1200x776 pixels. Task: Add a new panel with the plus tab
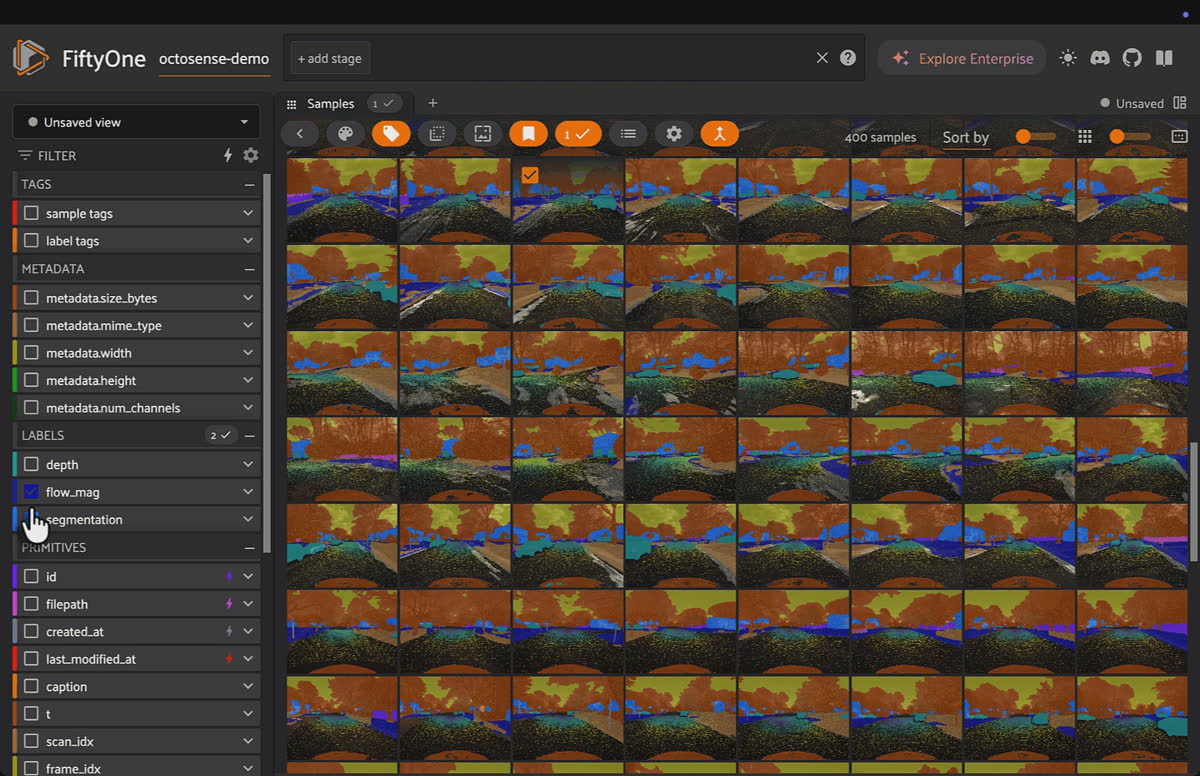point(433,103)
